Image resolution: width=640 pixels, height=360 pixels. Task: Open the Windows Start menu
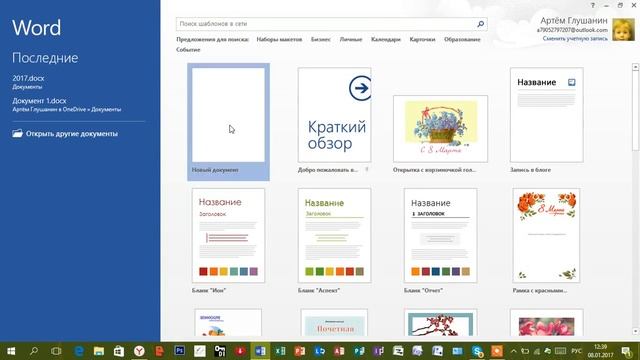11,351
